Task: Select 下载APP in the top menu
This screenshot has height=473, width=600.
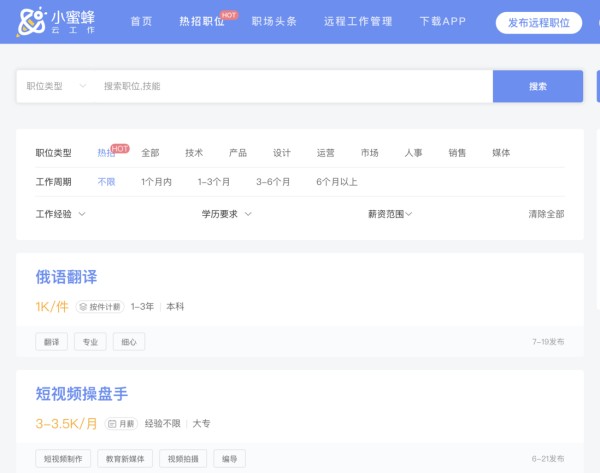Action: coord(443,21)
